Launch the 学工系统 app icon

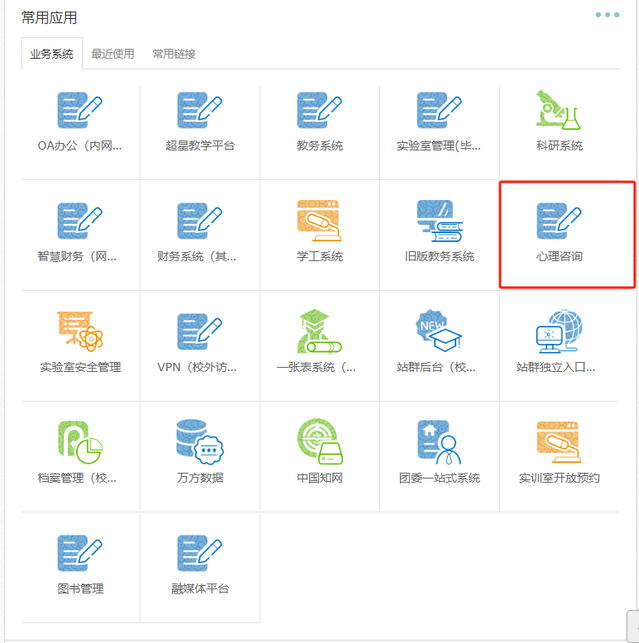pyautogui.click(x=319, y=221)
